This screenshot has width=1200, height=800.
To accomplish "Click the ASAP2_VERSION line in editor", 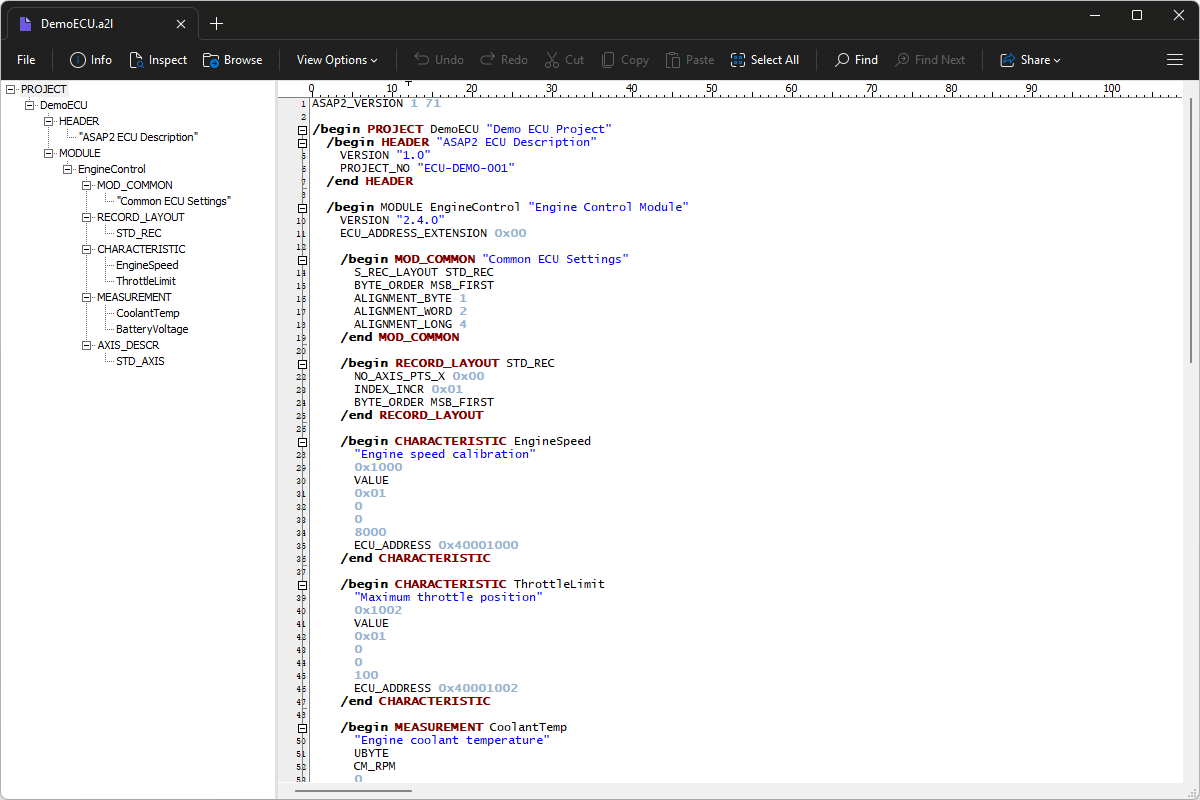I will pos(376,103).
